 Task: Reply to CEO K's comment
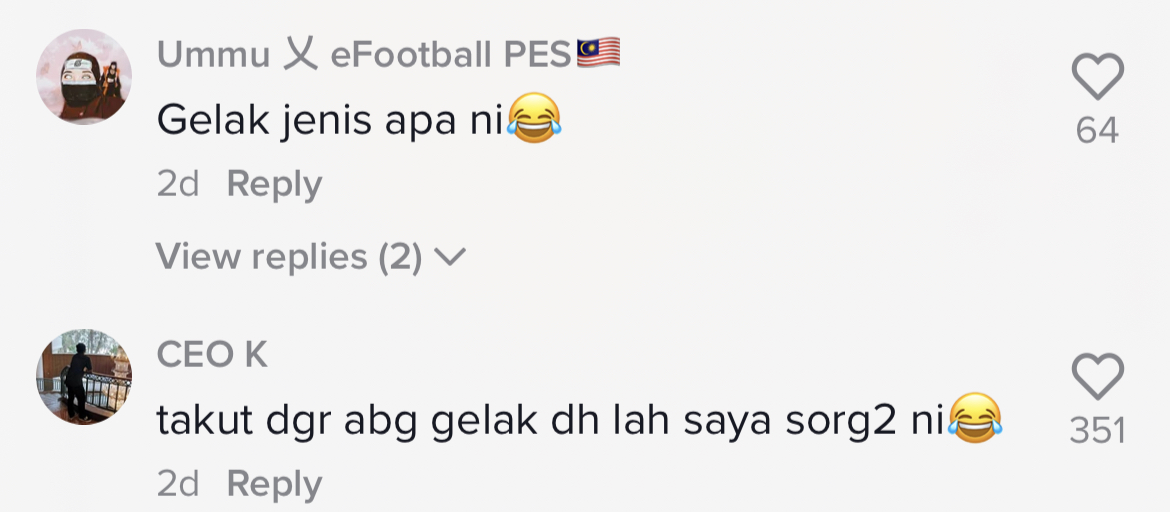pyautogui.click(x=274, y=485)
